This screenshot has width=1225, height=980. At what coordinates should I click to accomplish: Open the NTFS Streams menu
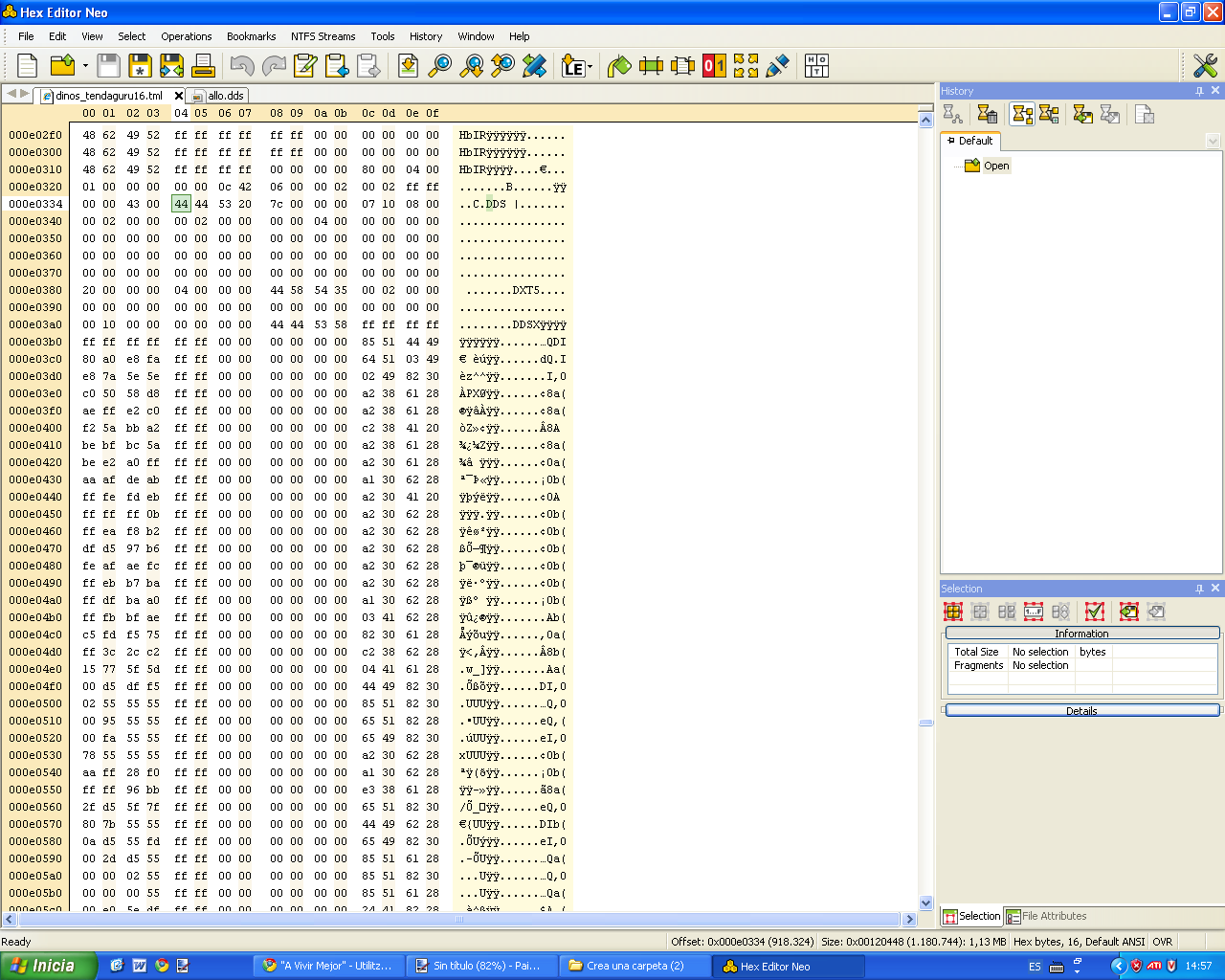[323, 36]
